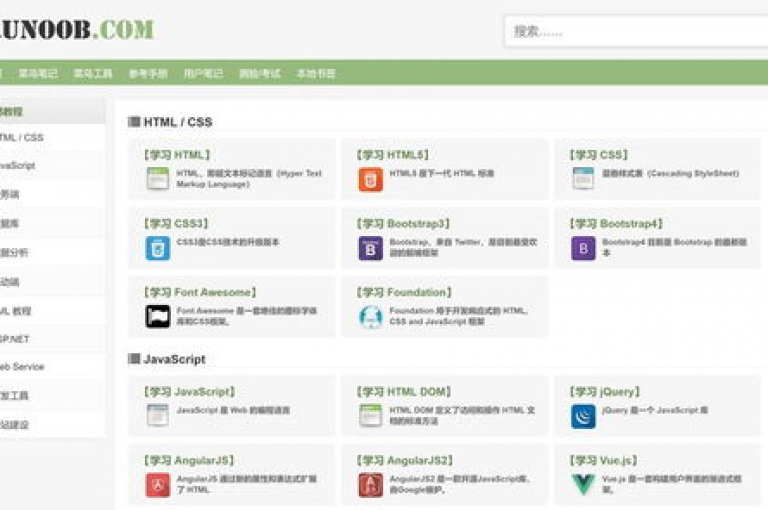Open 本地书签 in the green nav bar
768x510 pixels.
tap(316, 73)
